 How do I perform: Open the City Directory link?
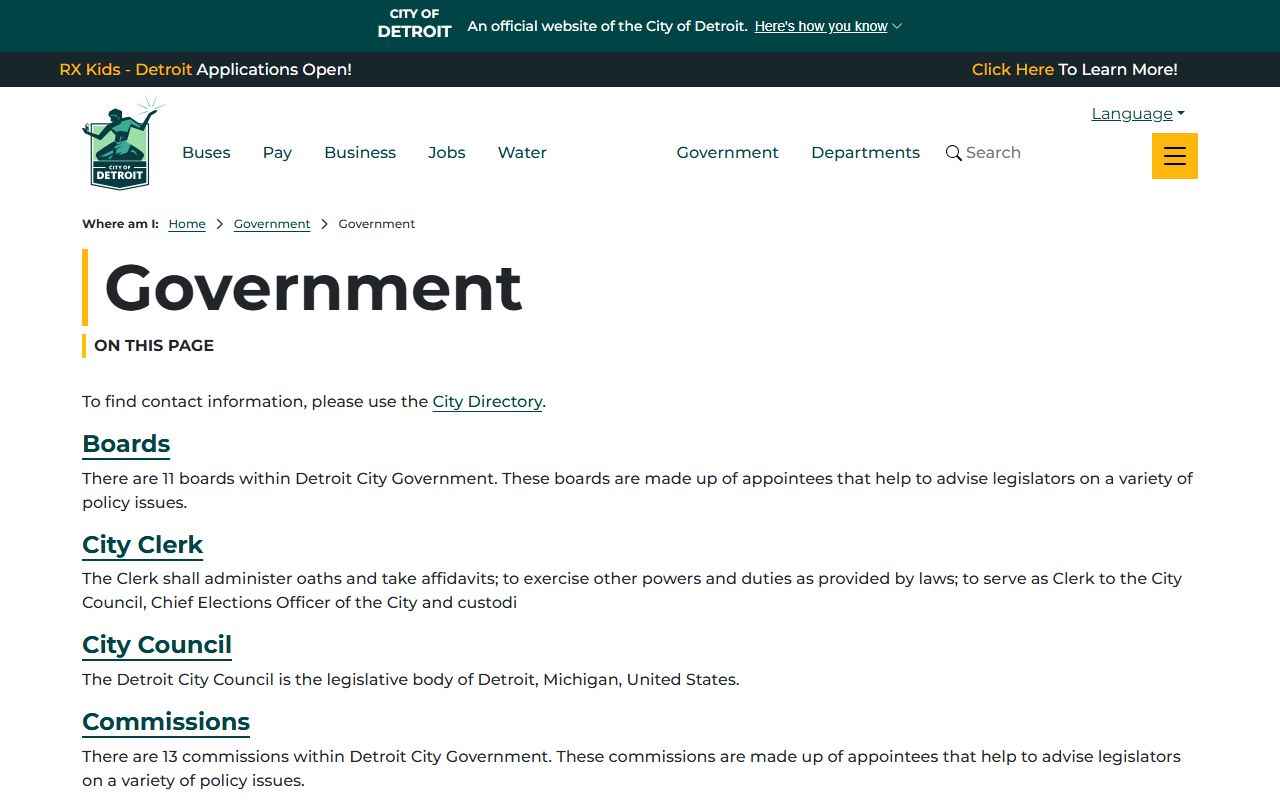coord(487,401)
